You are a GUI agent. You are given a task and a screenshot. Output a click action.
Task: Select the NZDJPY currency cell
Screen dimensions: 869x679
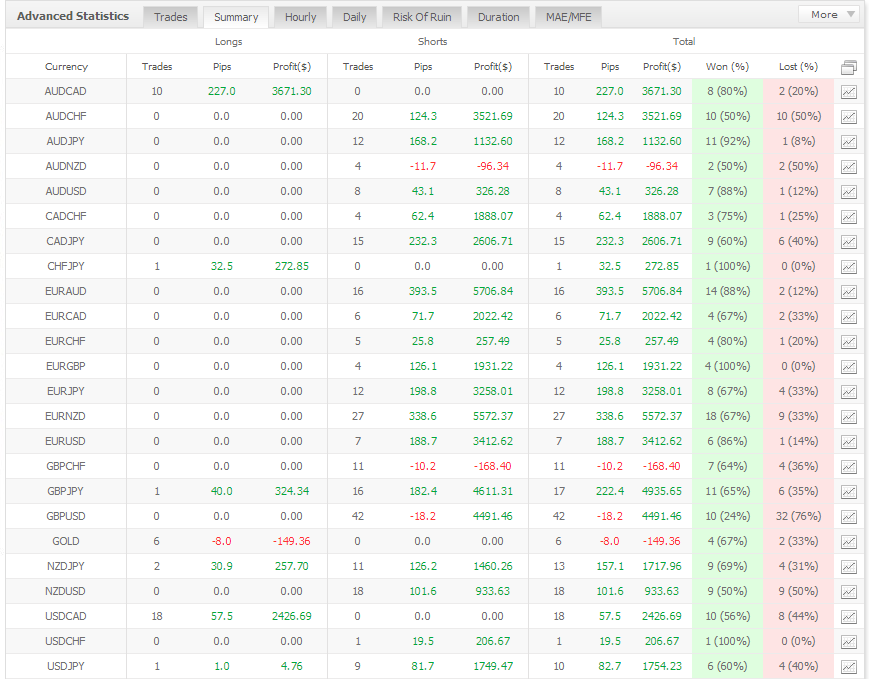pos(65,566)
